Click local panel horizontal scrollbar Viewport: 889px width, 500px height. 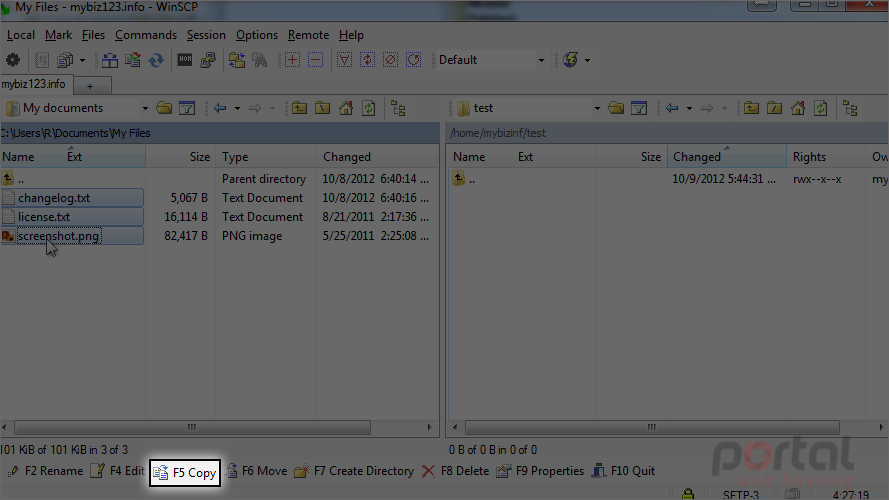point(192,427)
